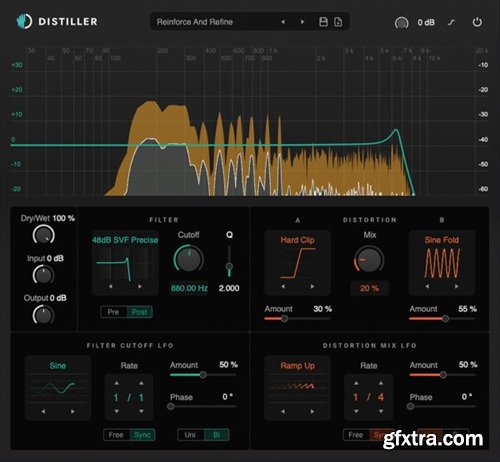Screen dimensions: 500x462
Task: Set Distortion Mix LFO to Free mode
Action: pos(356,435)
